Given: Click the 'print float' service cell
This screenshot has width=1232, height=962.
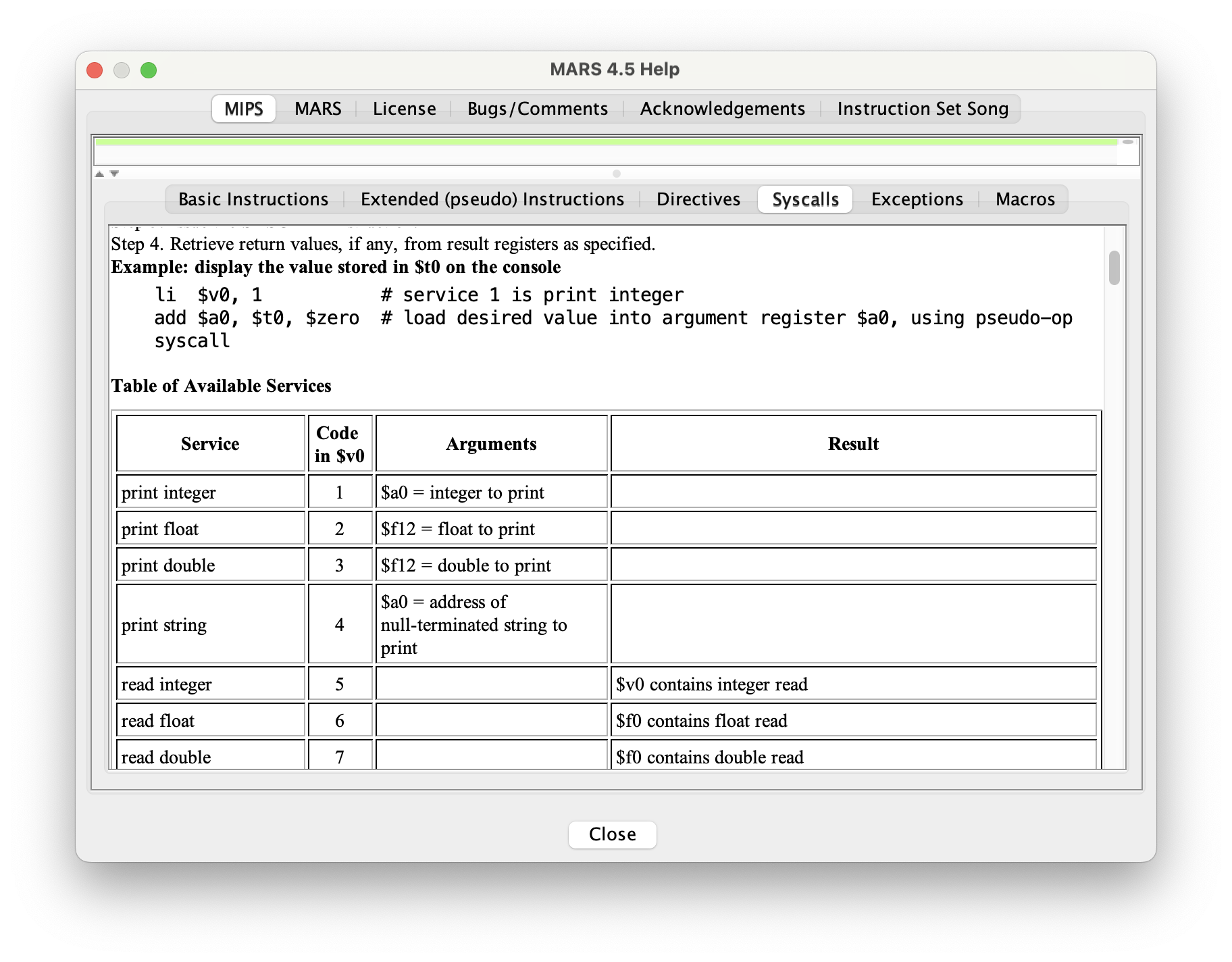Looking at the screenshot, I should (211, 529).
